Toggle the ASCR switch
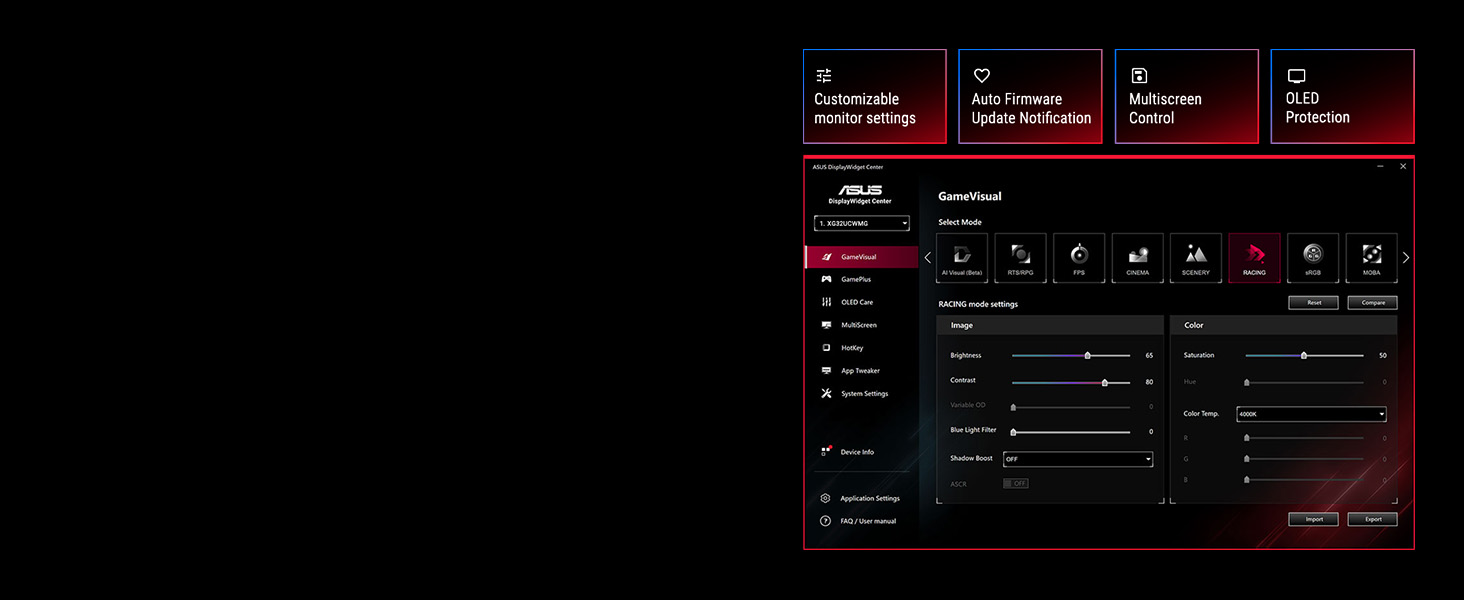1464x600 pixels. (1016, 483)
